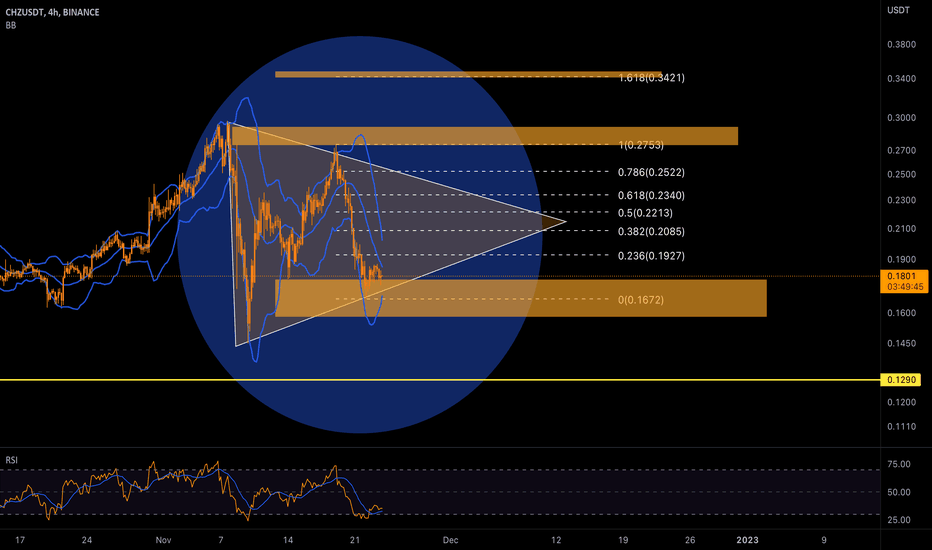Click the 26 date label on time axis
This screenshot has height=550, width=932.
pyautogui.click(x=690, y=540)
